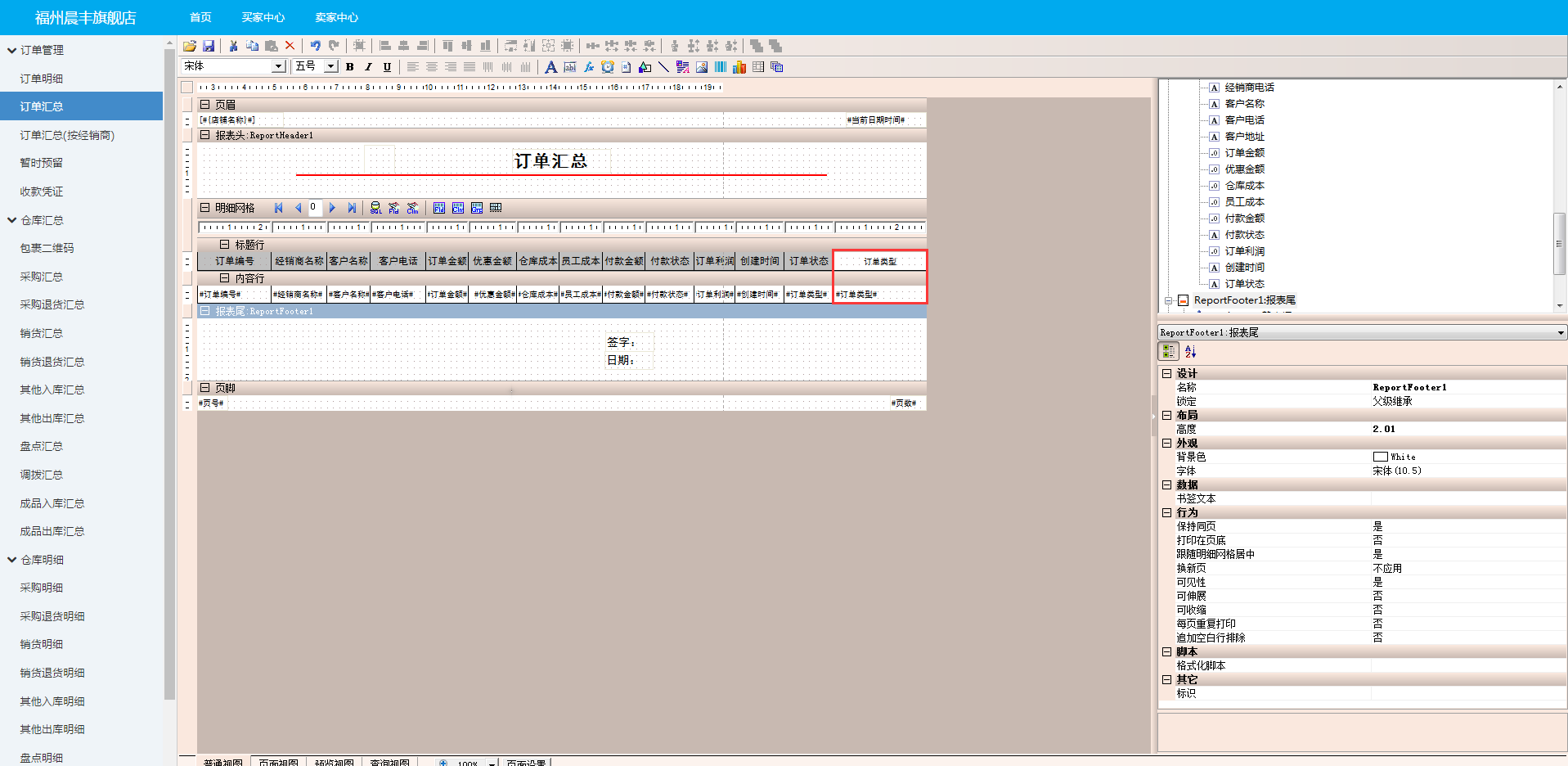Switch to the 预览视图 tab
Viewport: 1568px width, 766px height.
click(334, 762)
